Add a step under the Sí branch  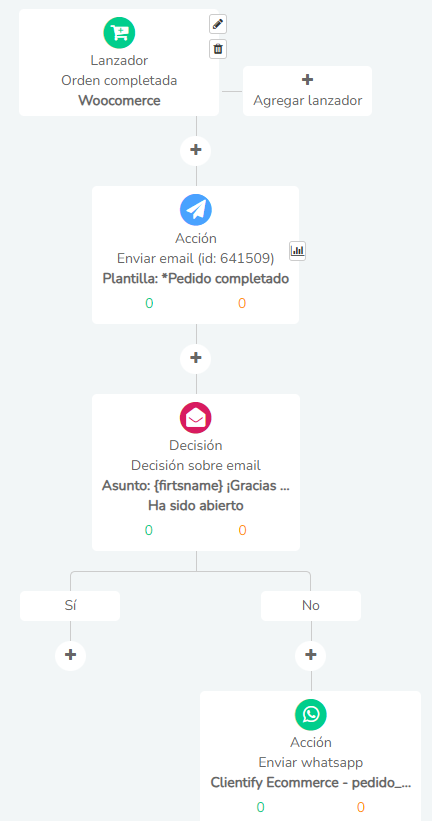point(70,655)
